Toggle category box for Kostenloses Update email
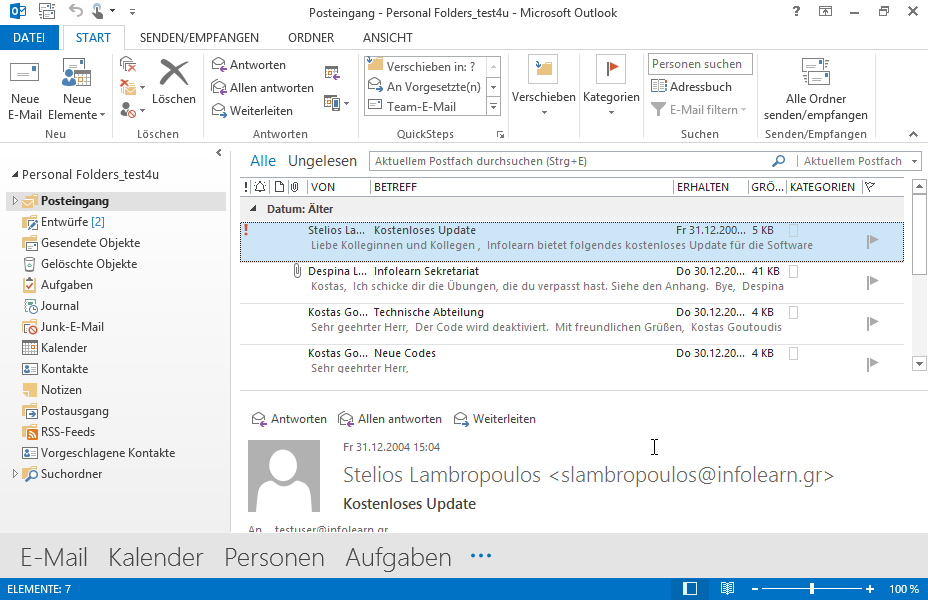This screenshot has height=600, width=928. (x=794, y=230)
